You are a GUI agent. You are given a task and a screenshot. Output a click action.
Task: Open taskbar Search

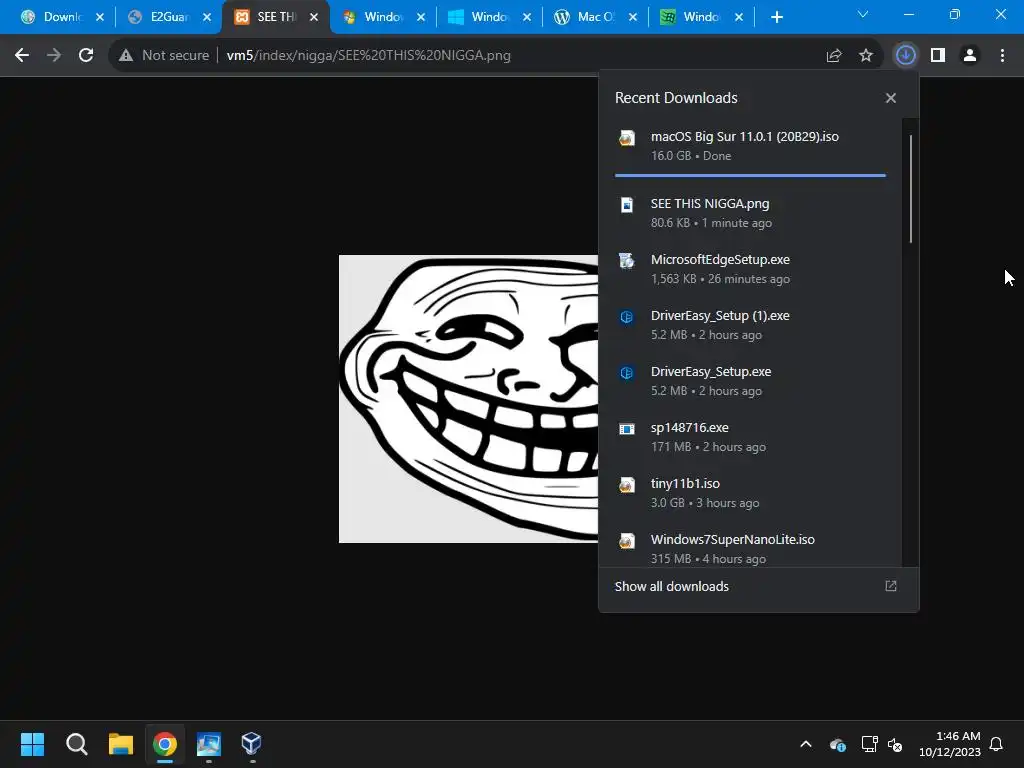tap(76, 744)
